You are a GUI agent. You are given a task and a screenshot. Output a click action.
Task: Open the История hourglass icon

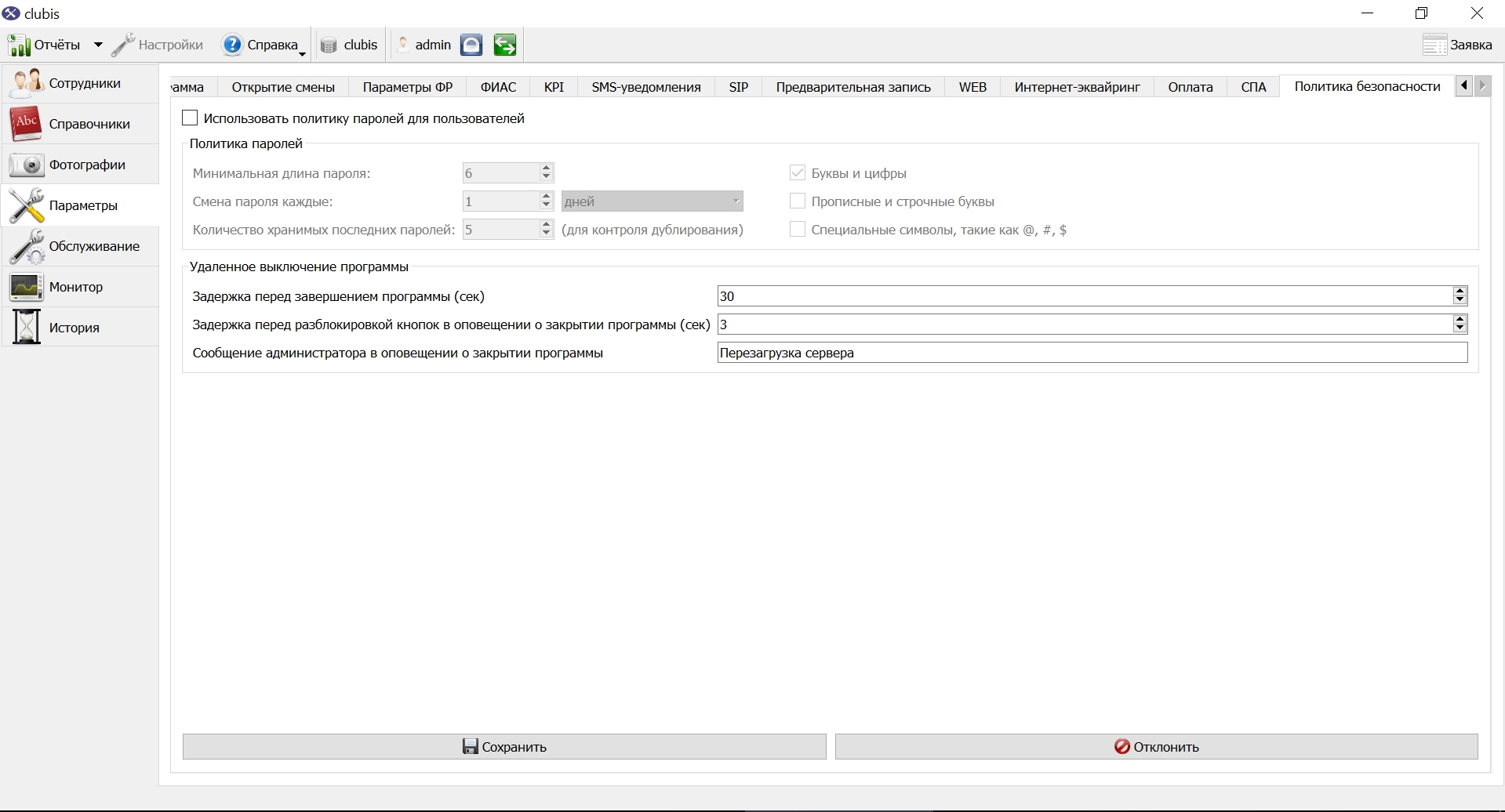click(26, 328)
